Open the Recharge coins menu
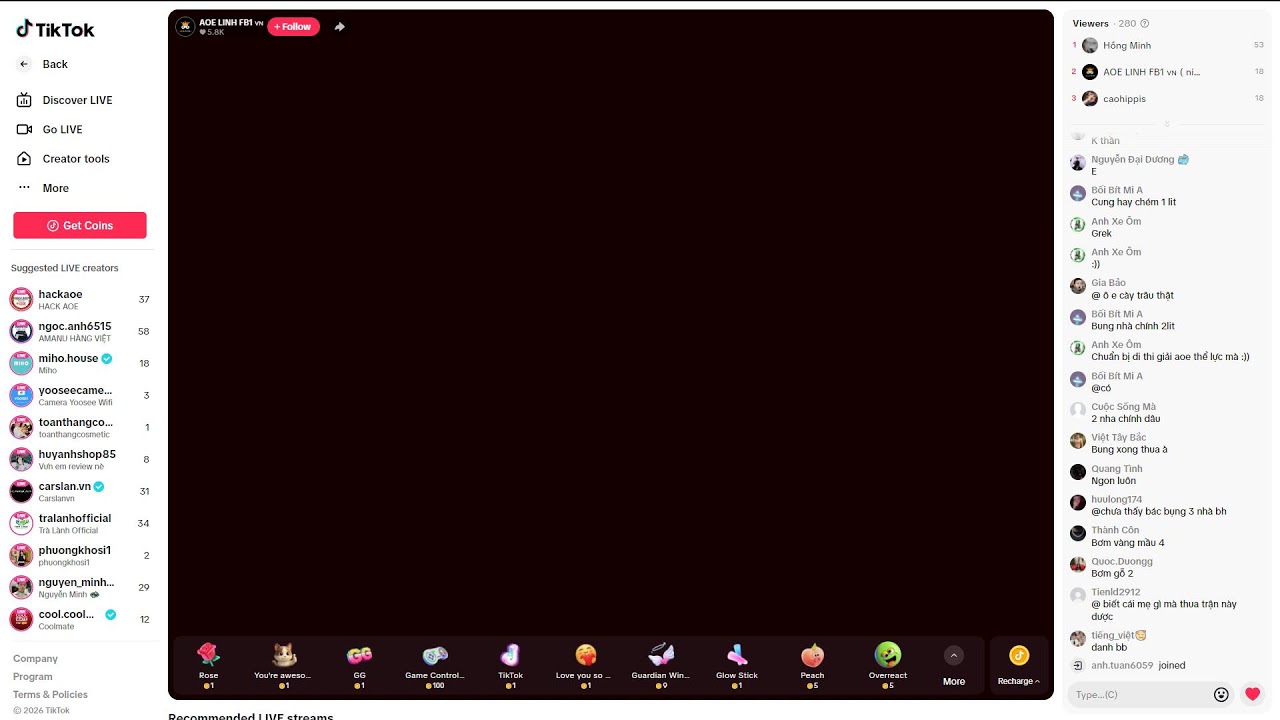The image size is (1280, 720). 1019,667
